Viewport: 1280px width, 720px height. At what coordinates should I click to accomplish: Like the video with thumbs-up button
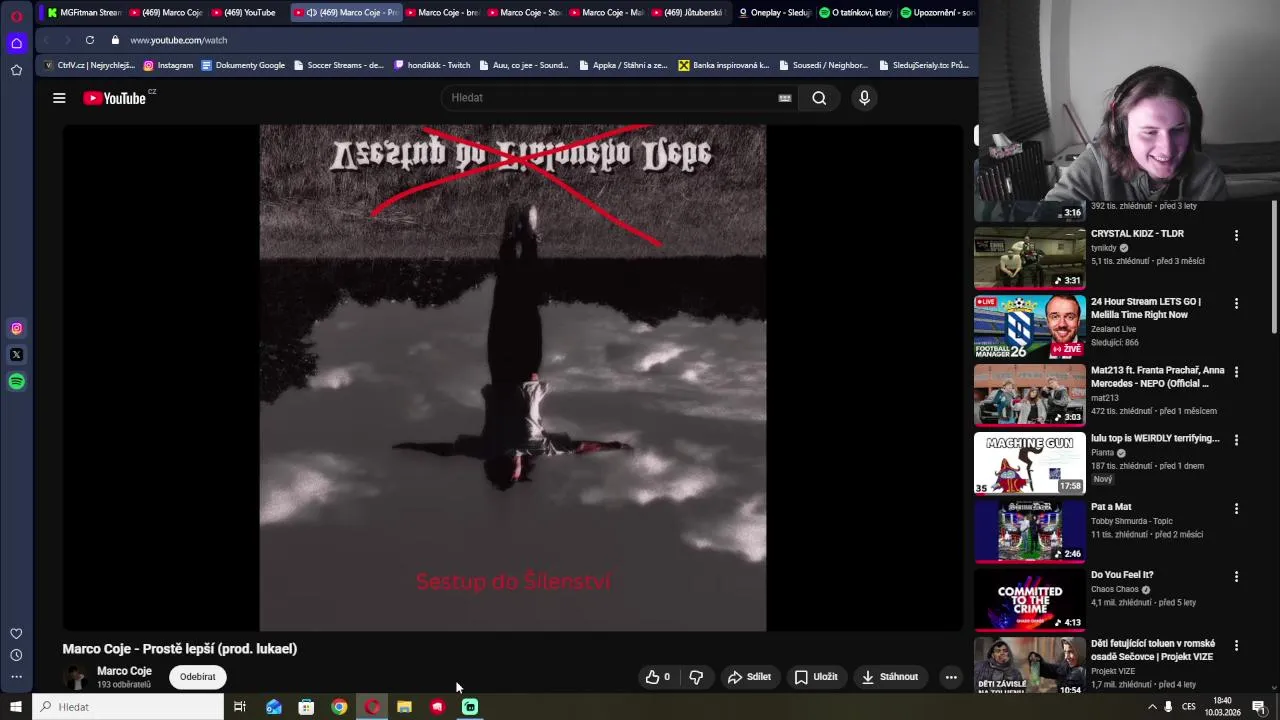point(658,677)
